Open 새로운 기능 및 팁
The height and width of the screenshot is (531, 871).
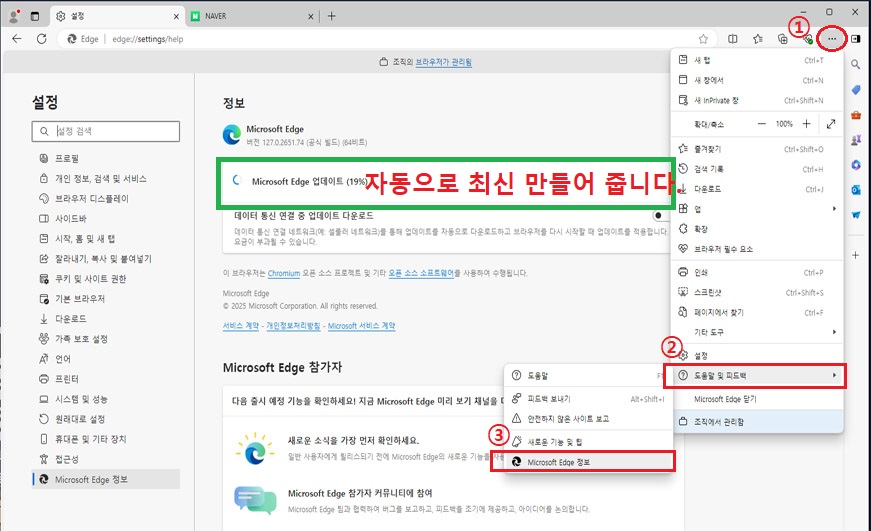click(588, 442)
